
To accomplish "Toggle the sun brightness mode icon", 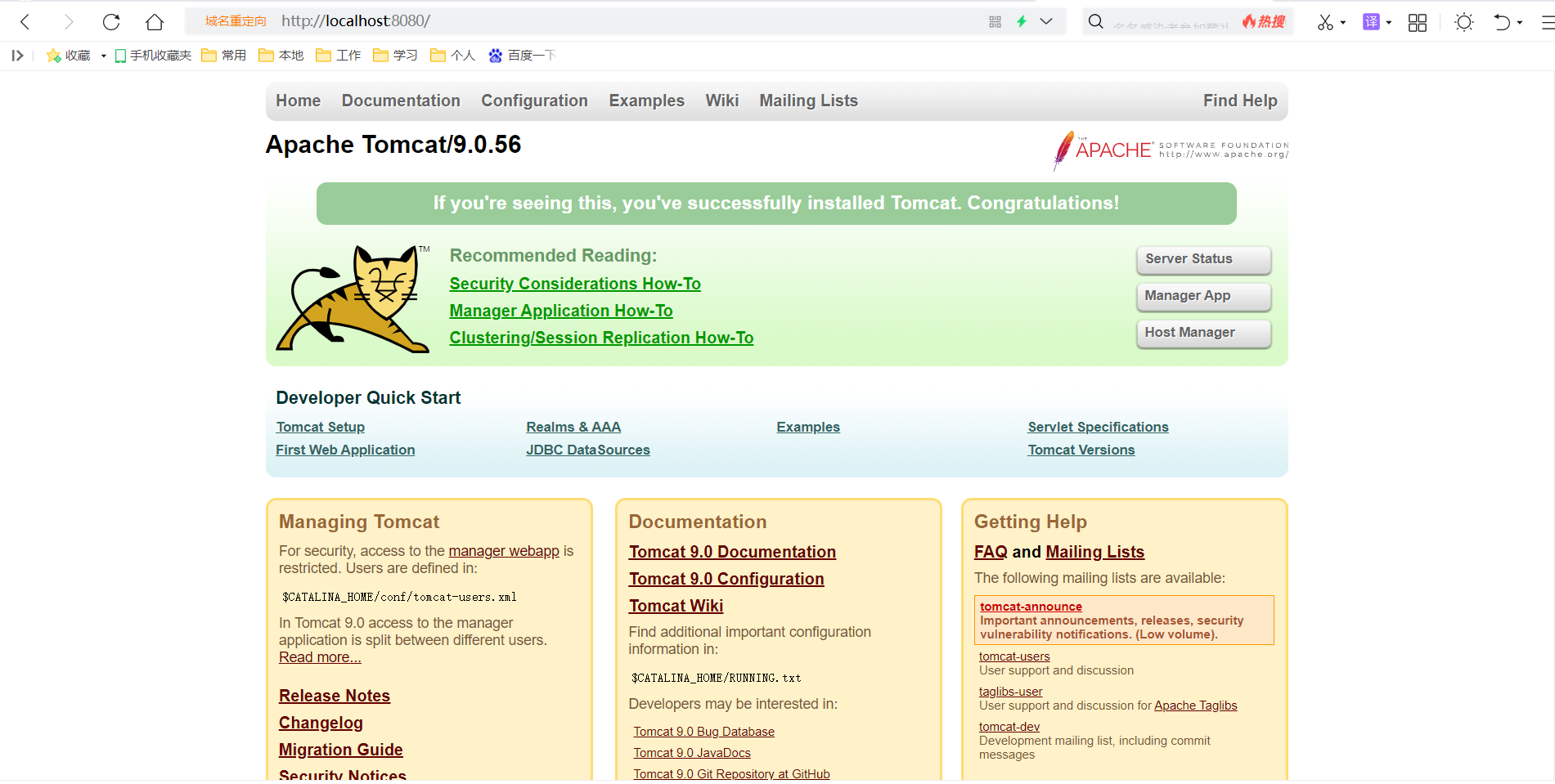I will pos(1464,22).
